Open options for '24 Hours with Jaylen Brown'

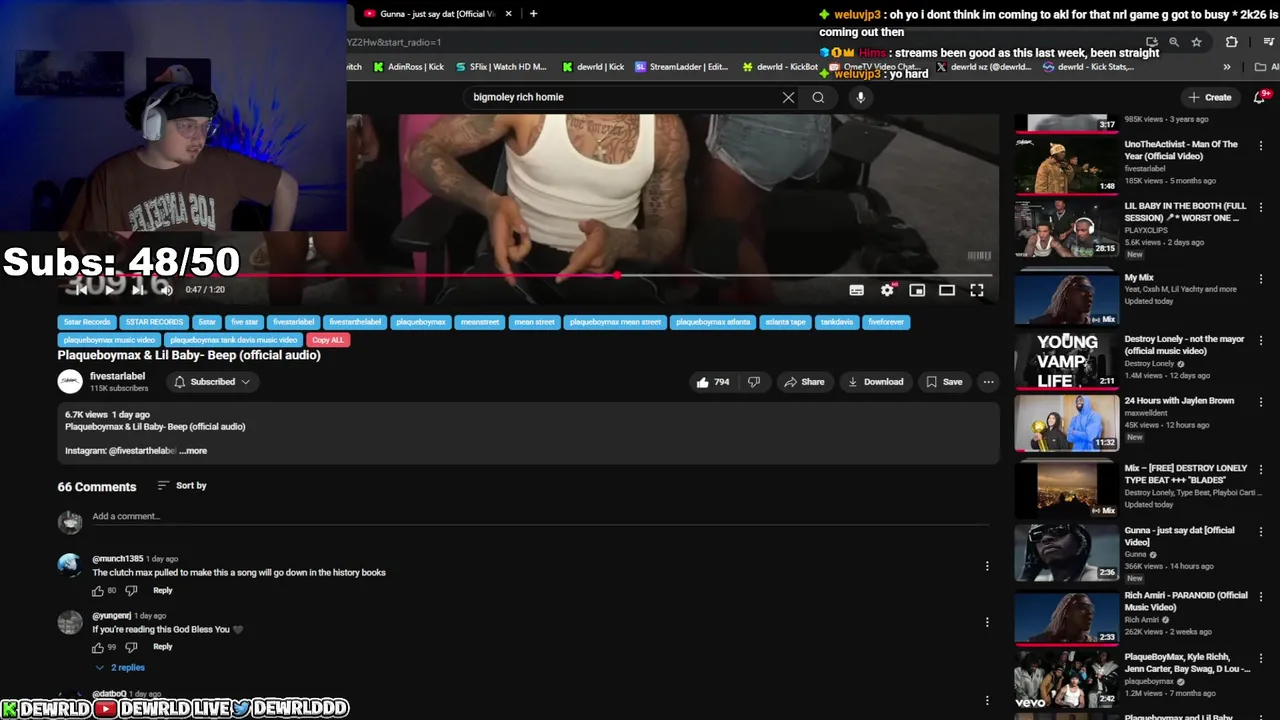[1261, 403]
